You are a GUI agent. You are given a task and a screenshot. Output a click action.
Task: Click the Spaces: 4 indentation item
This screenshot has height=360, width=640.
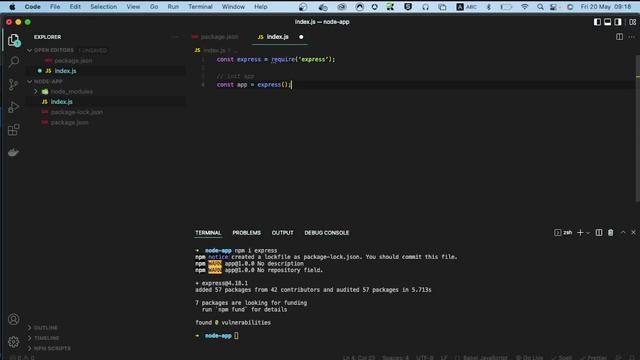click(x=395, y=357)
